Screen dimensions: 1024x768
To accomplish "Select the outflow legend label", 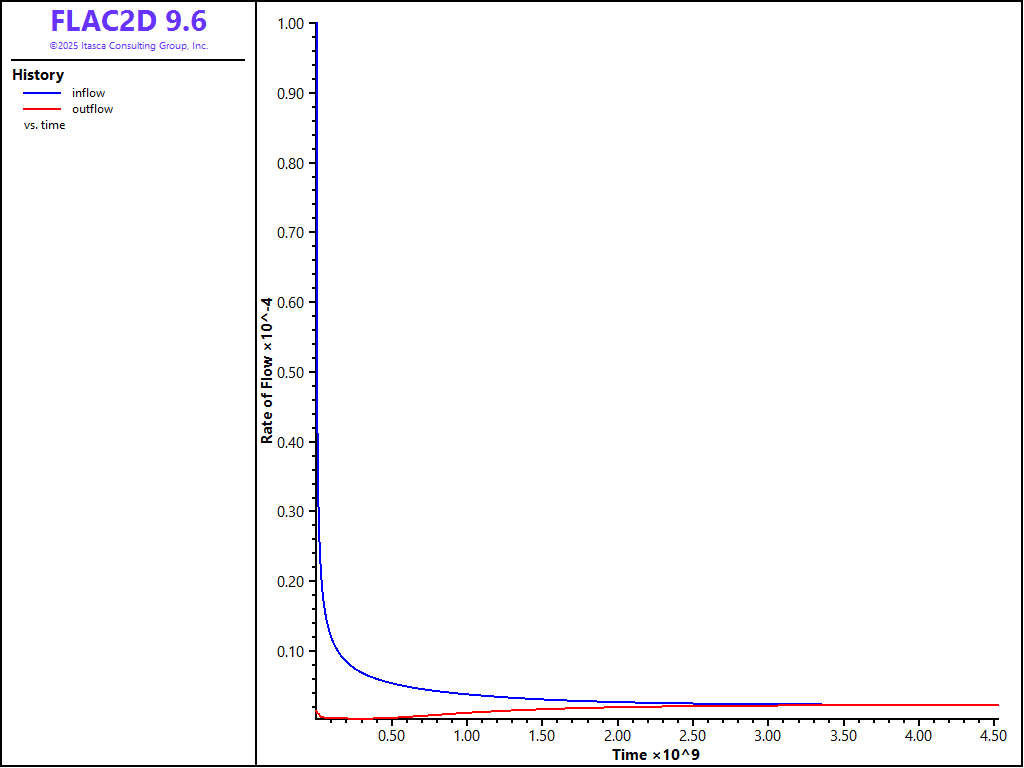I will tap(92, 109).
